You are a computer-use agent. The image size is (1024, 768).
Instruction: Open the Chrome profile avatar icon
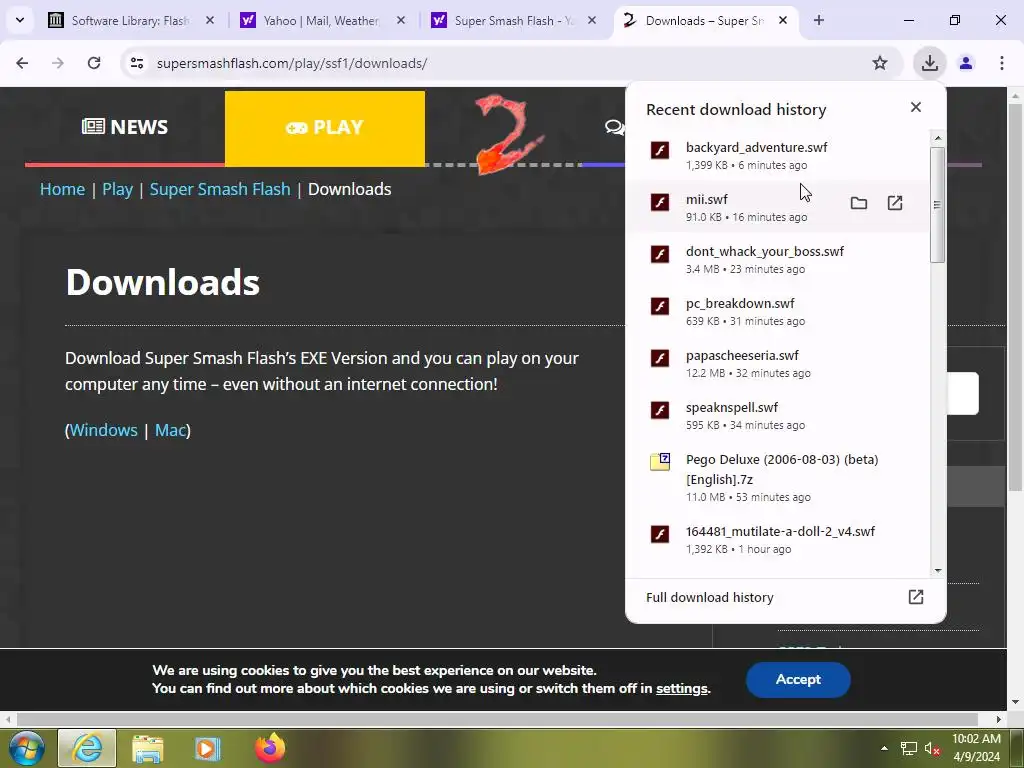966,63
